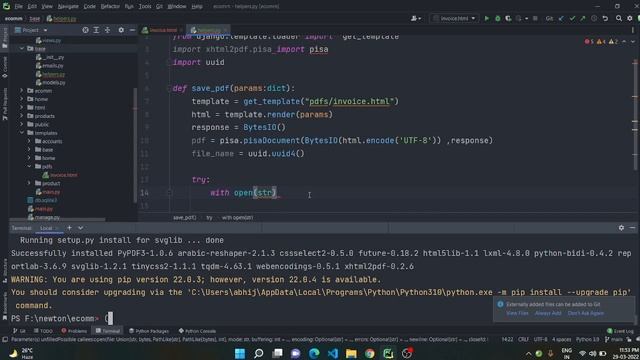Open Project panel options gear
The image size is (640, 360).
[x=121, y=30]
